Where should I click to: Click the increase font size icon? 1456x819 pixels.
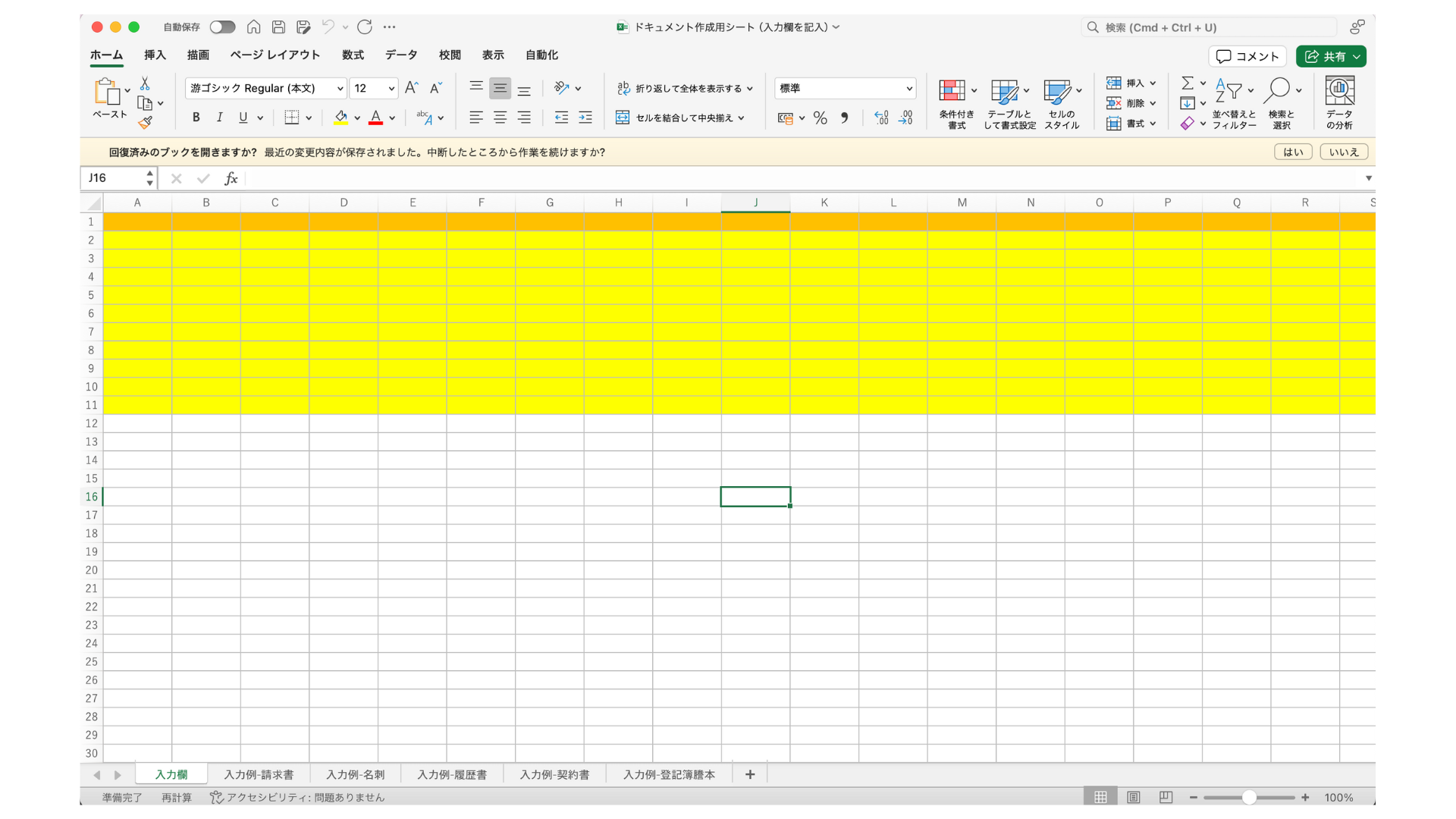pyautogui.click(x=411, y=88)
